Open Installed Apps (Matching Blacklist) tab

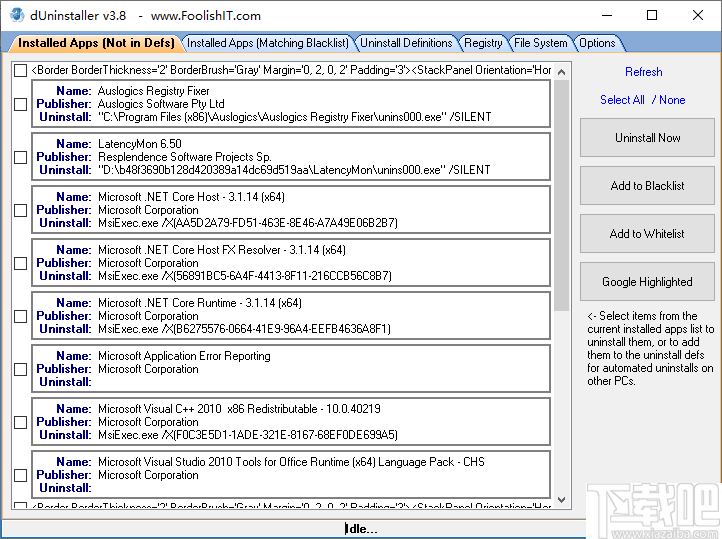[x=268, y=43]
